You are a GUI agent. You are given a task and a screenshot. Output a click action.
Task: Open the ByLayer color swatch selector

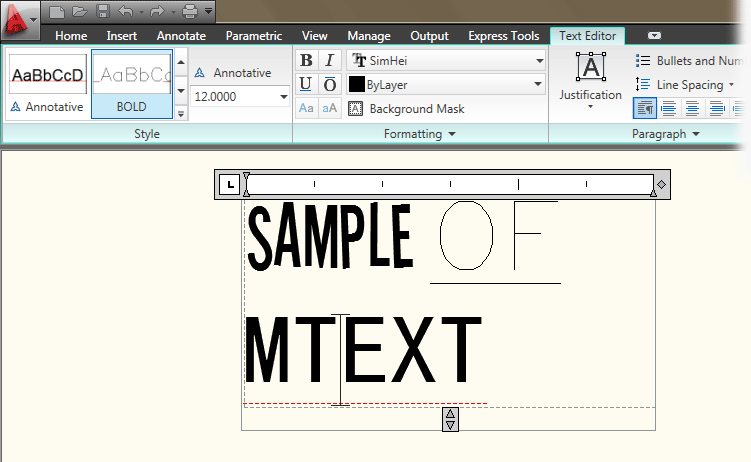click(x=446, y=85)
